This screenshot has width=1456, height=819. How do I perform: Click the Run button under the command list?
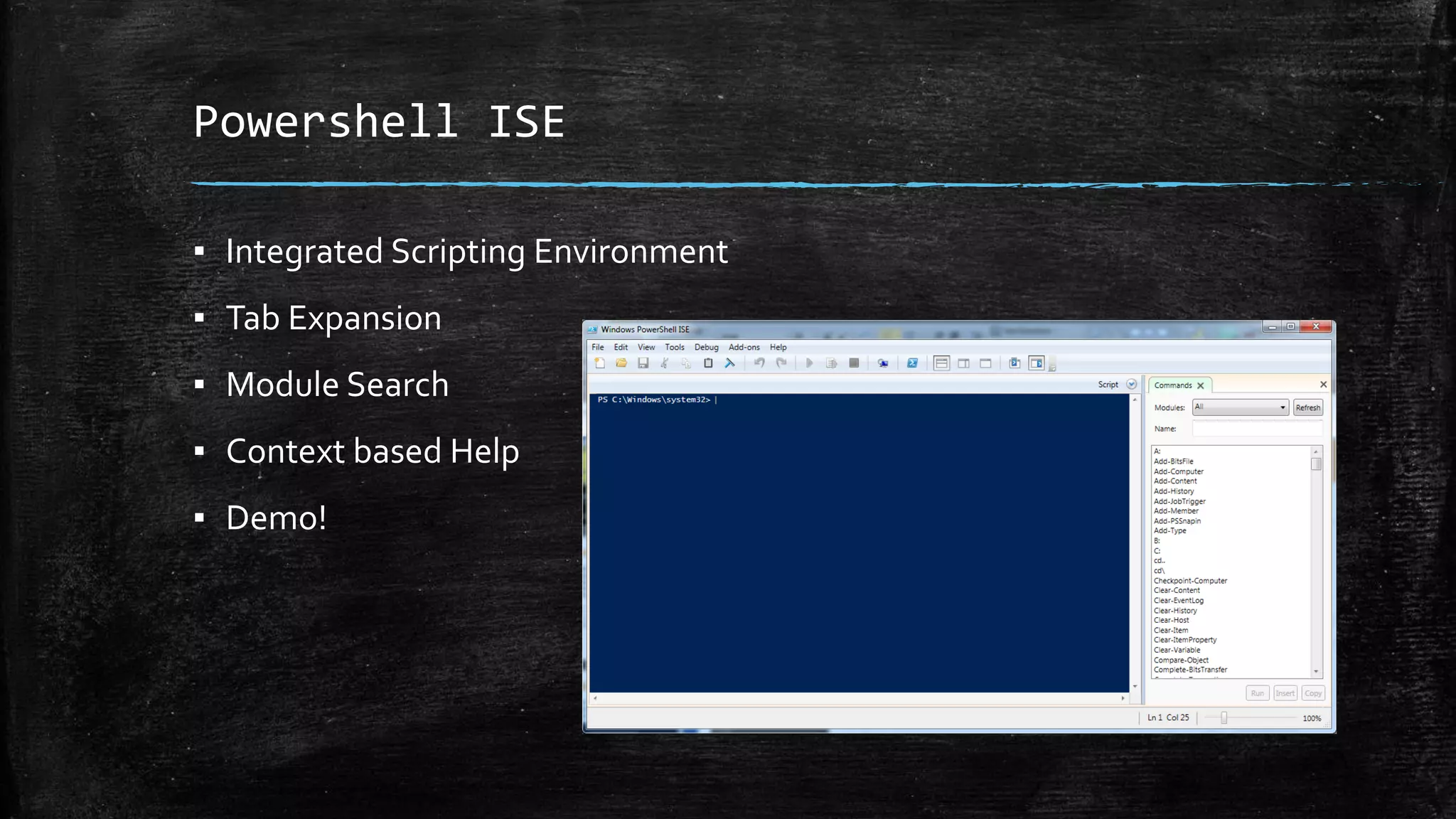(1258, 693)
